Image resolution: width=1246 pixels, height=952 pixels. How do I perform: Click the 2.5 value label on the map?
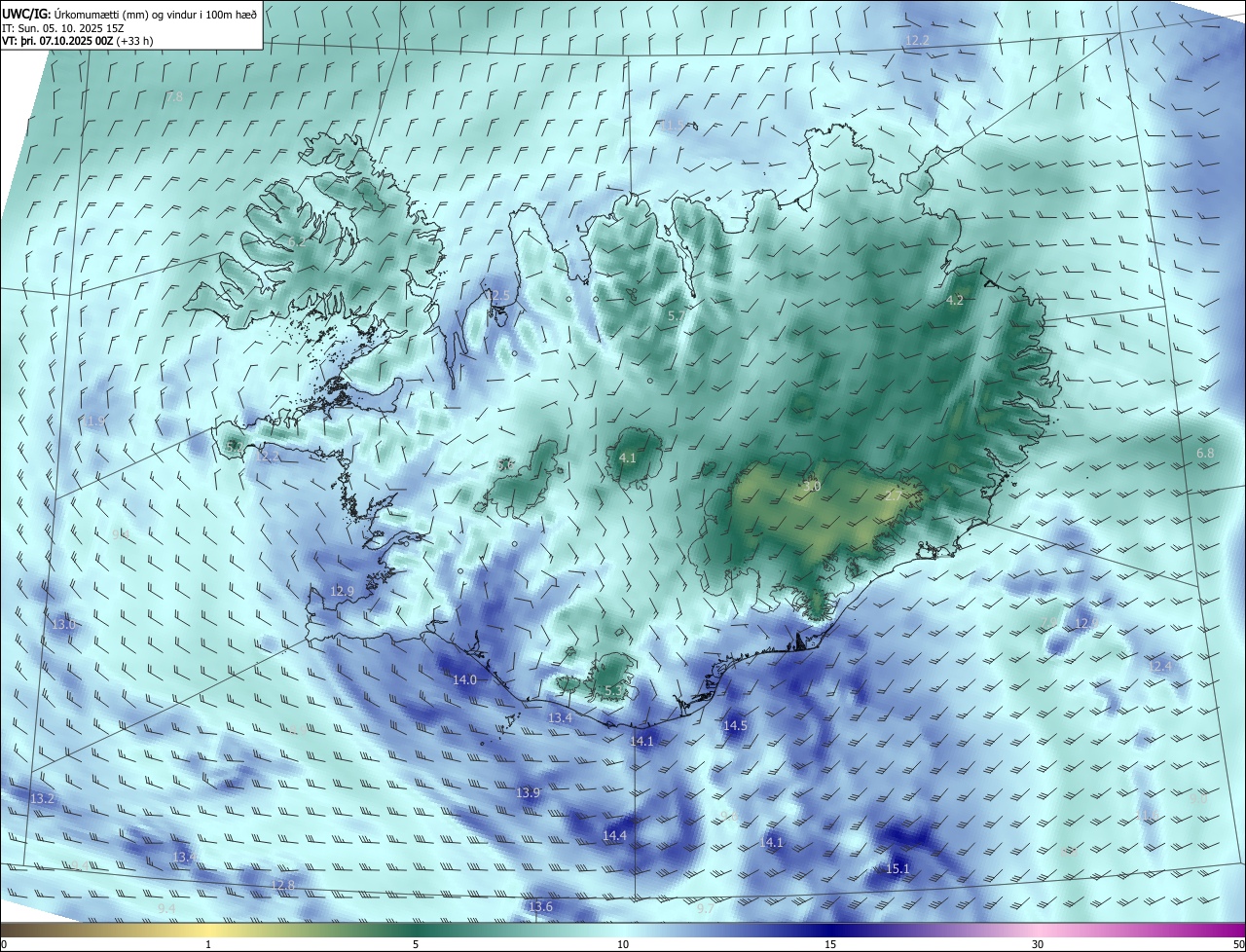click(500, 295)
